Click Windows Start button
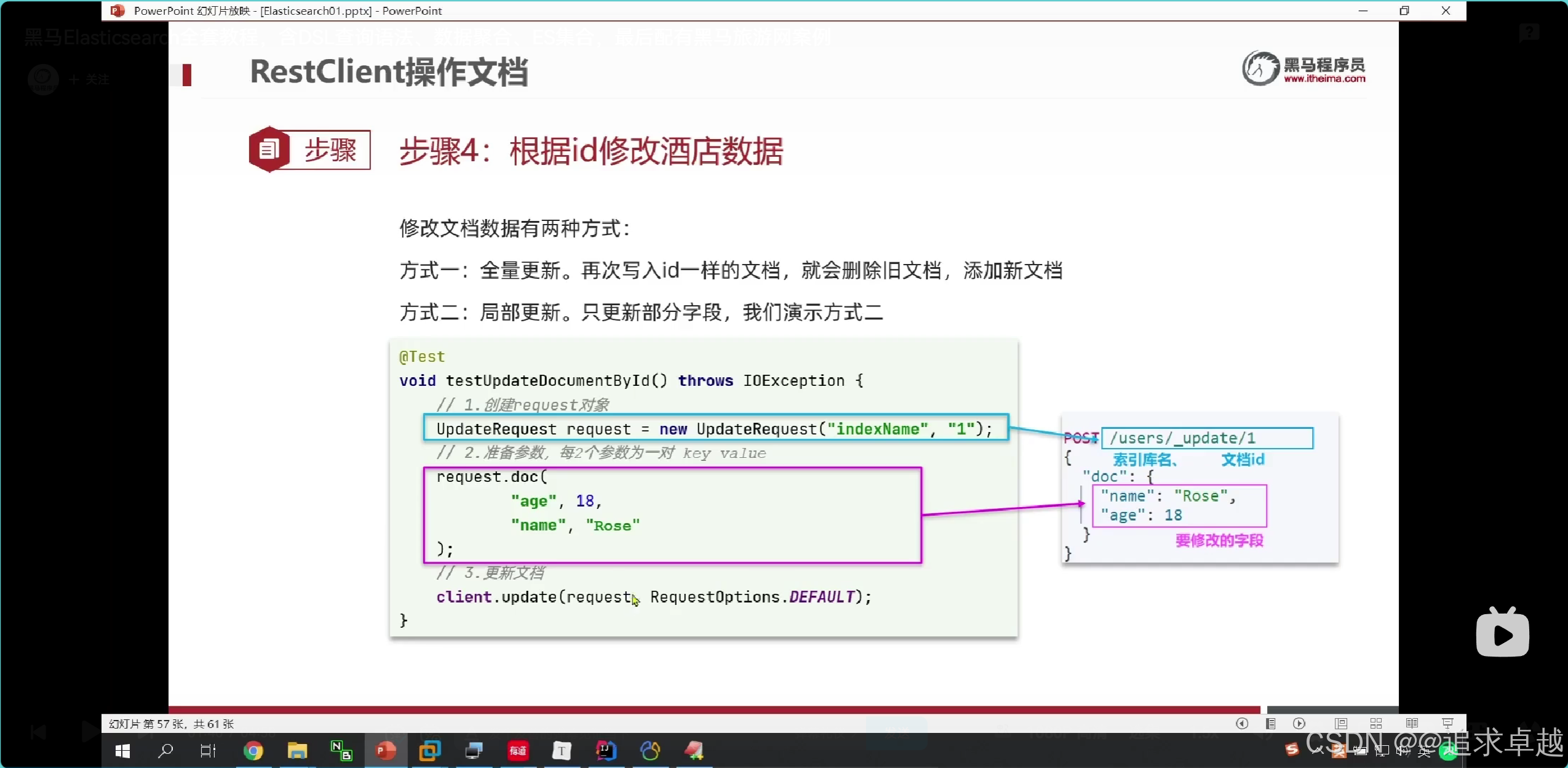The height and width of the screenshot is (768, 1568). pos(122,751)
